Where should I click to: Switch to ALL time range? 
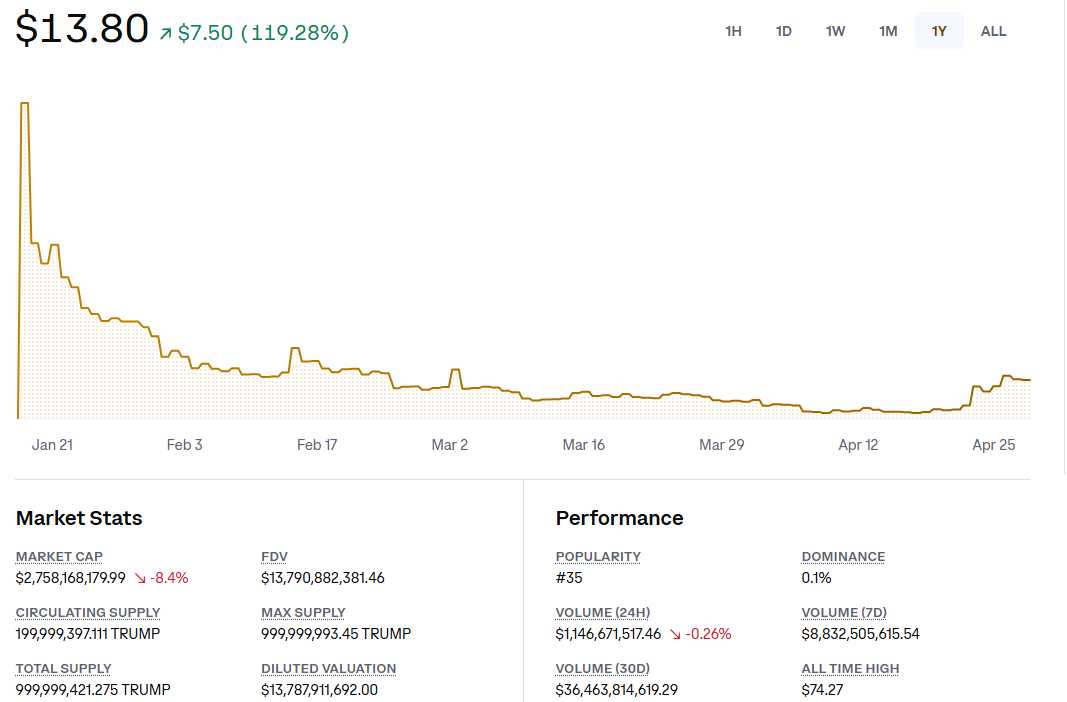(x=993, y=31)
